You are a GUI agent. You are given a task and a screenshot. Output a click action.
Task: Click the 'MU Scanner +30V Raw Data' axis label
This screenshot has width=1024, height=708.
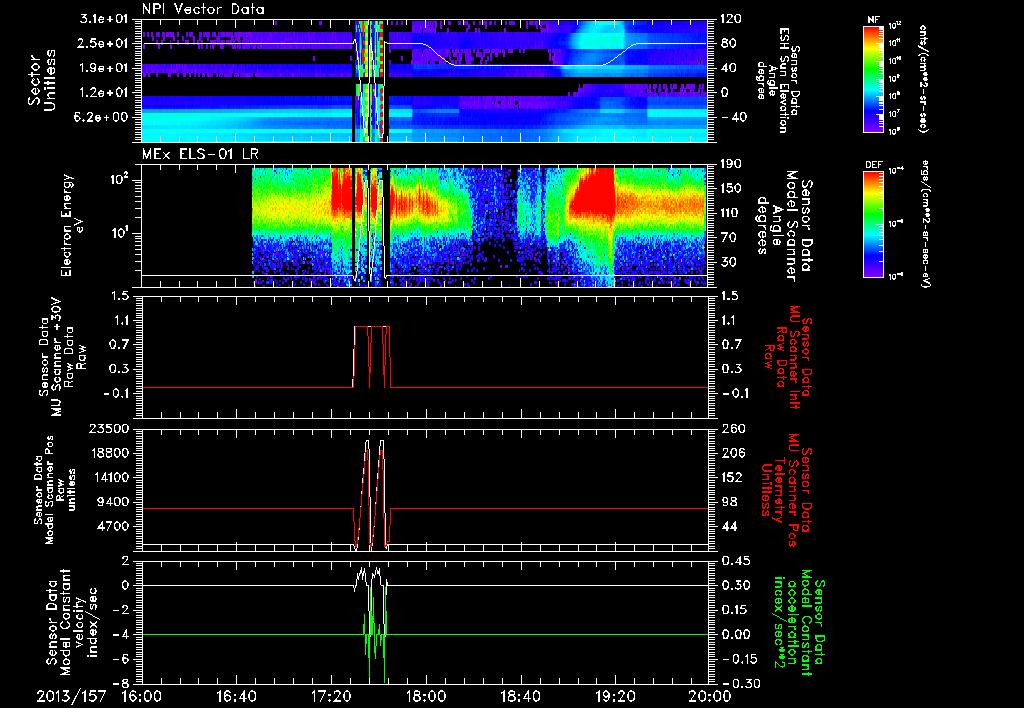(62, 357)
